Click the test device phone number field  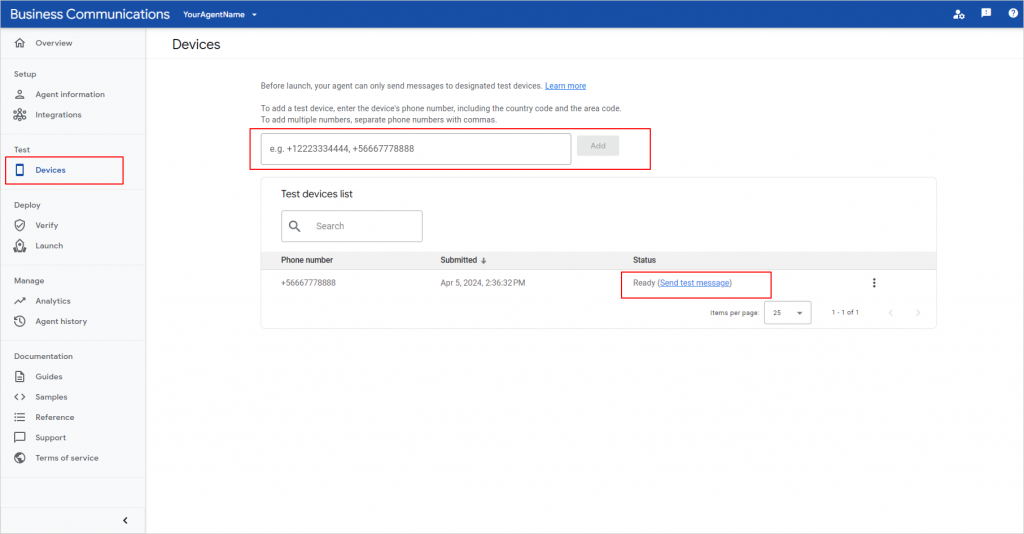coord(415,148)
